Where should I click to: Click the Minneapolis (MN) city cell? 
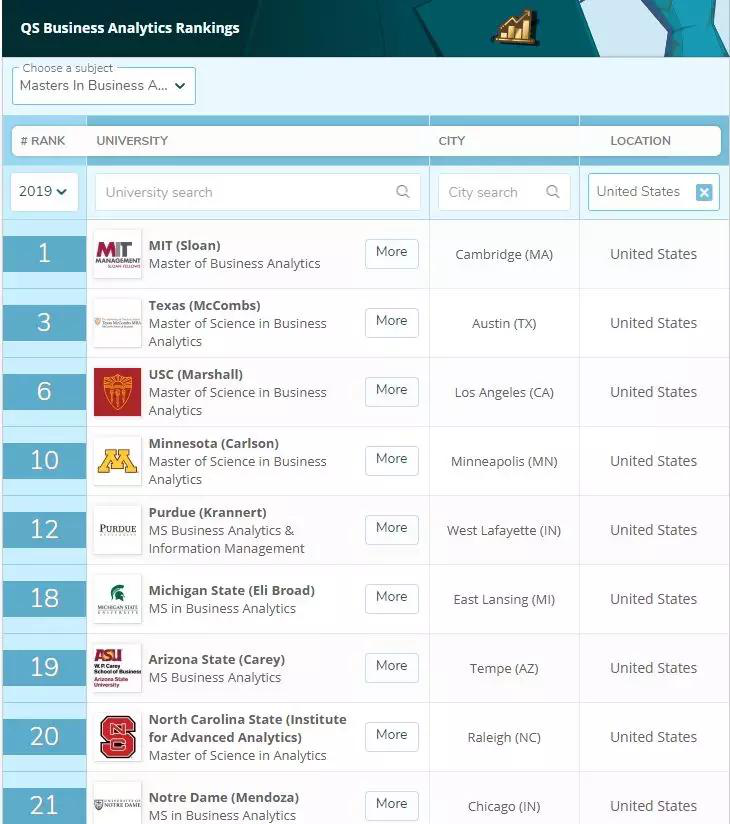[x=504, y=461]
